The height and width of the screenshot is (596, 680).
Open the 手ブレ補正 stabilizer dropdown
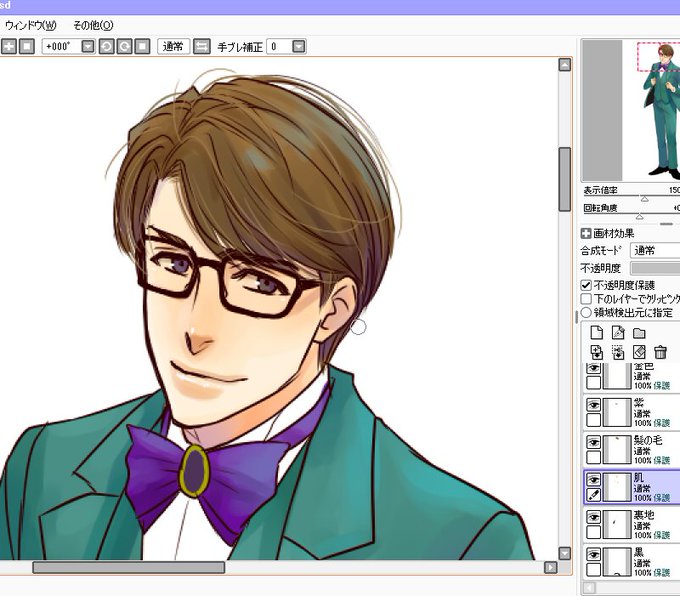click(x=299, y=46)
